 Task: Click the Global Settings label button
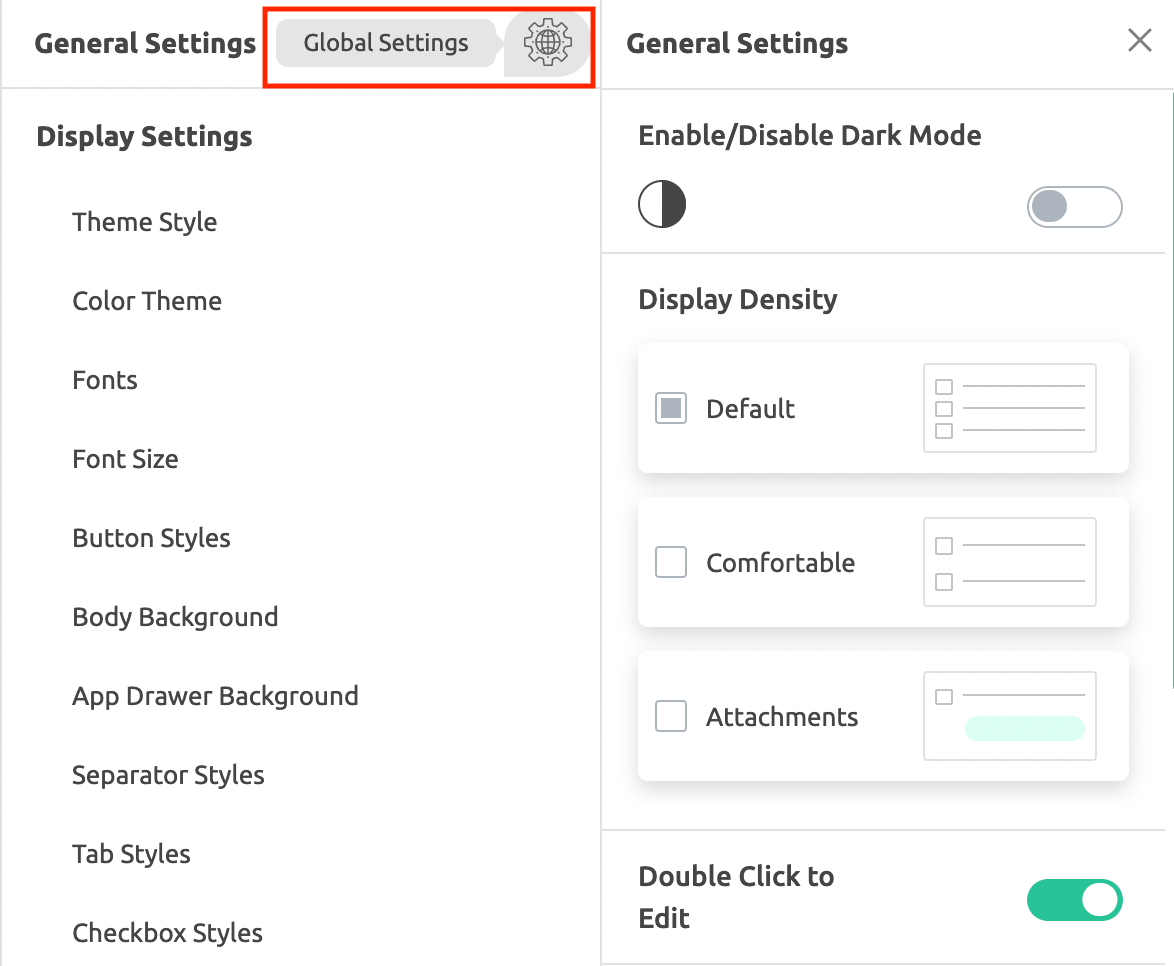386,43
